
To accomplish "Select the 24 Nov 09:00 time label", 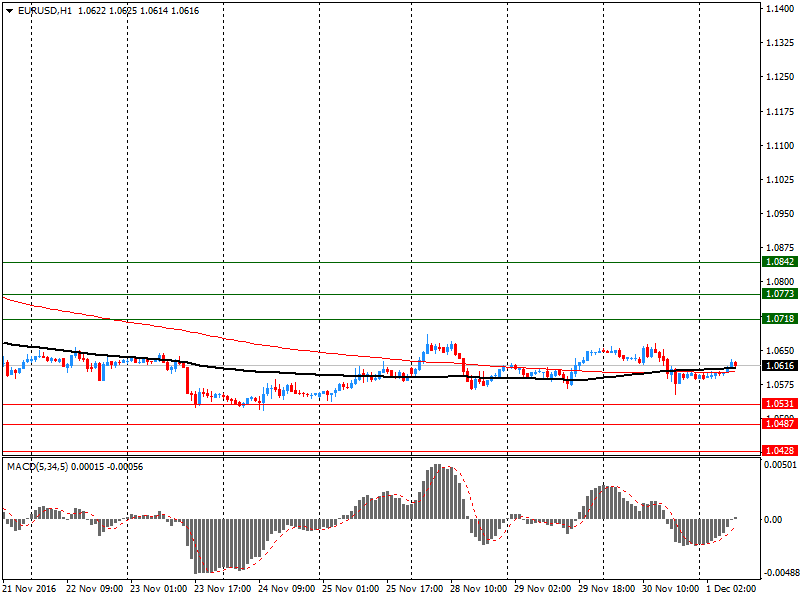I will click(286, 589).
